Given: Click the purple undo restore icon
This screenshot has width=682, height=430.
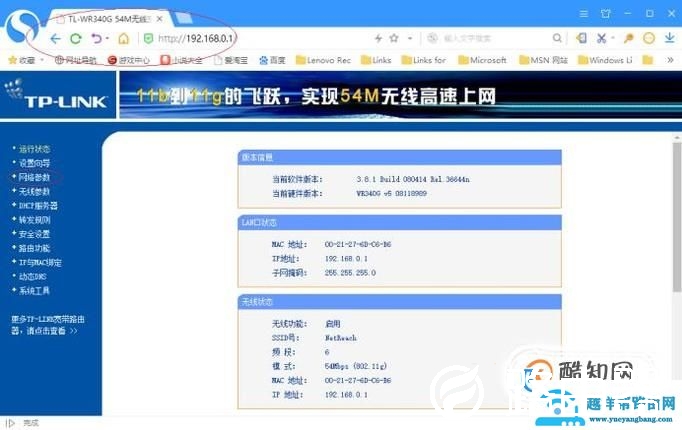Looking at the screenshot, I should point(96,39).
